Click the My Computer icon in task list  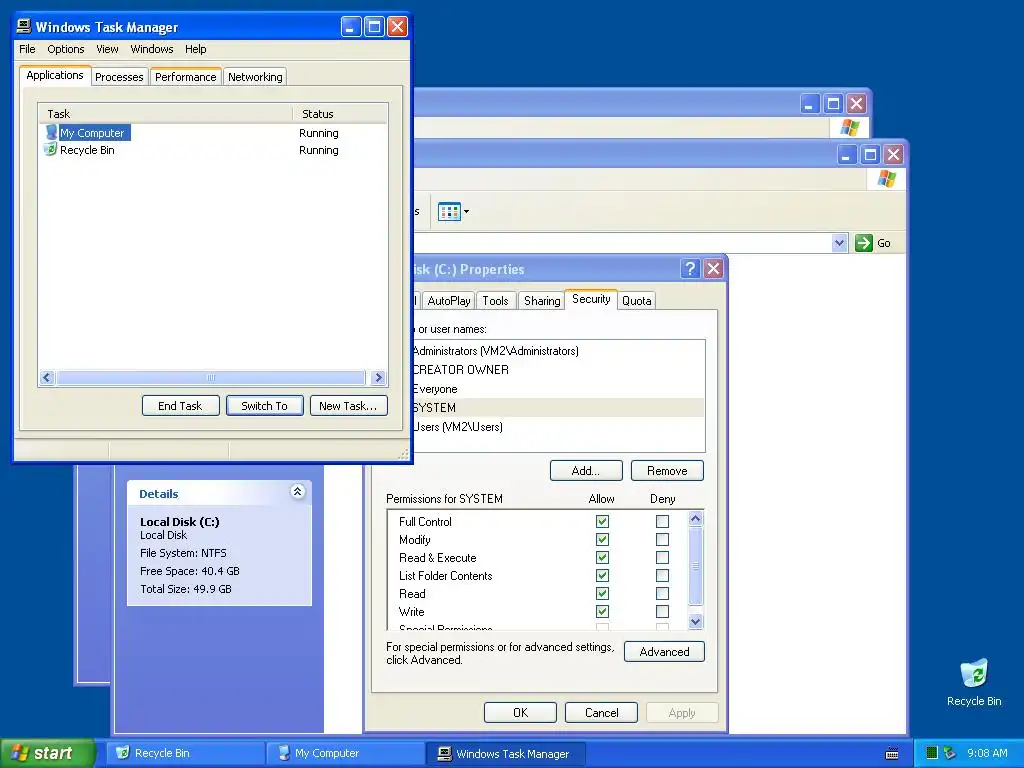[x=51, y=133]
